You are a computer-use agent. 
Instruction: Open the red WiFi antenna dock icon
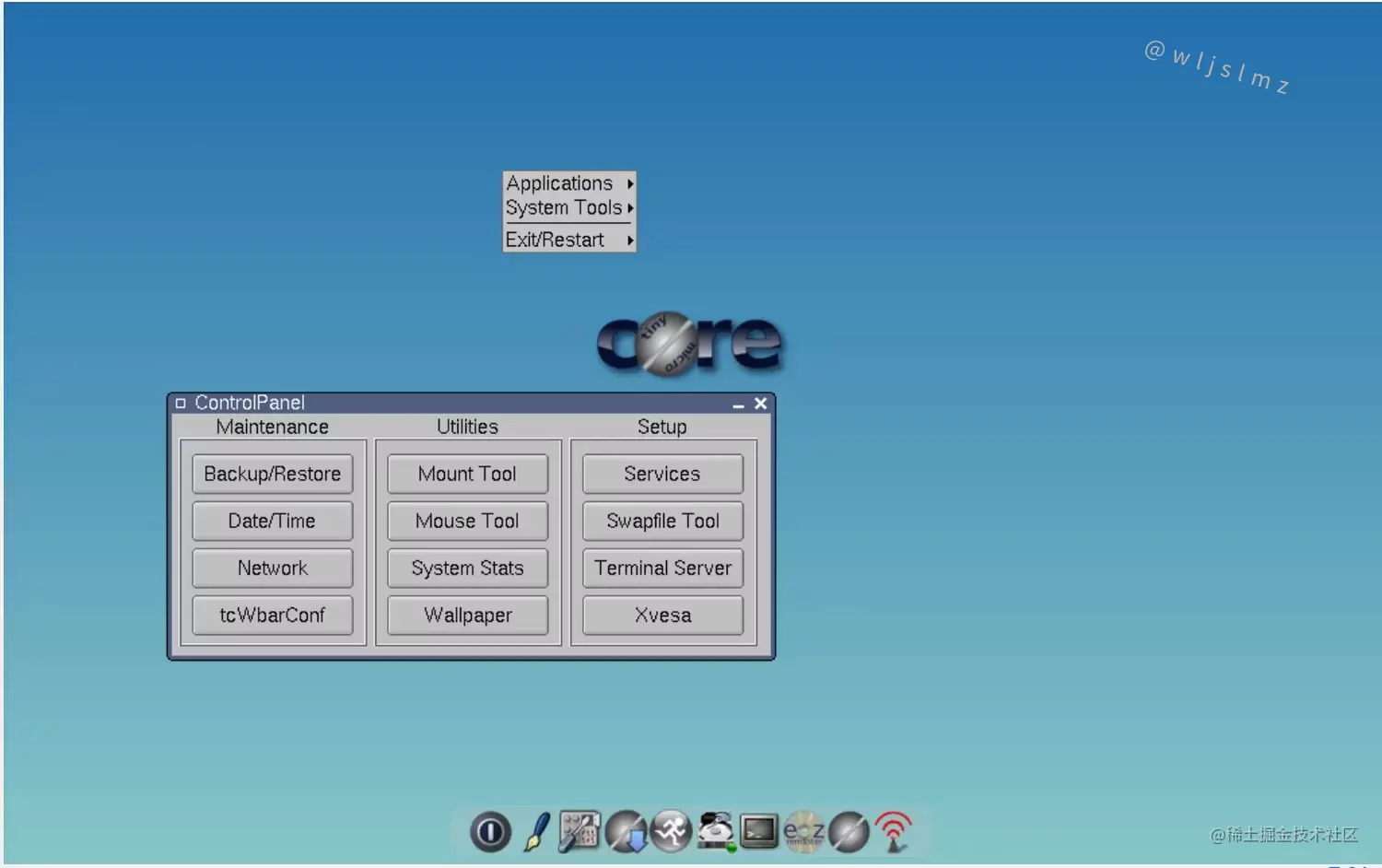pyautogui.click(x=893, y=832)
